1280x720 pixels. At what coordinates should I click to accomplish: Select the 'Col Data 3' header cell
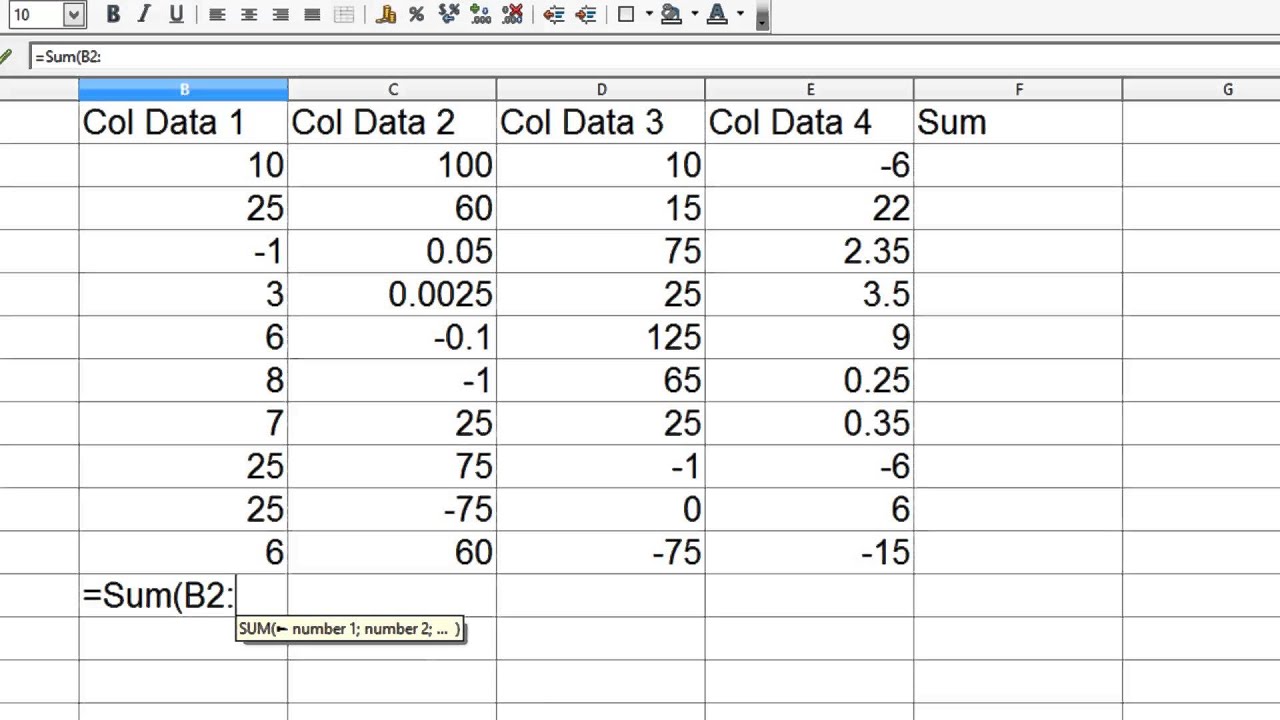pyautogui.click(x=601, y=122)
